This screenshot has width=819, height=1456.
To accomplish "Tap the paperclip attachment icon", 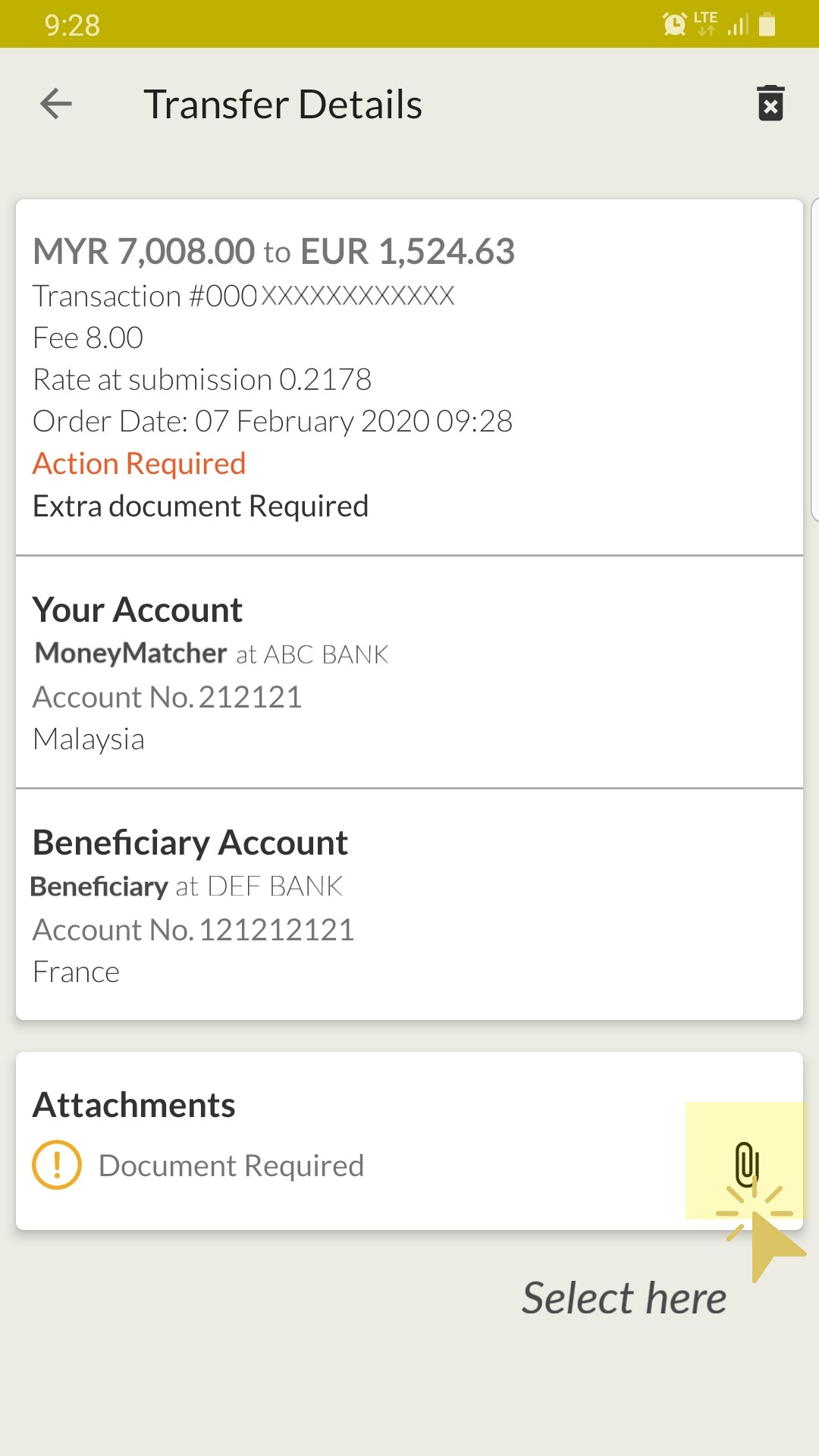I will (746, 1163).
